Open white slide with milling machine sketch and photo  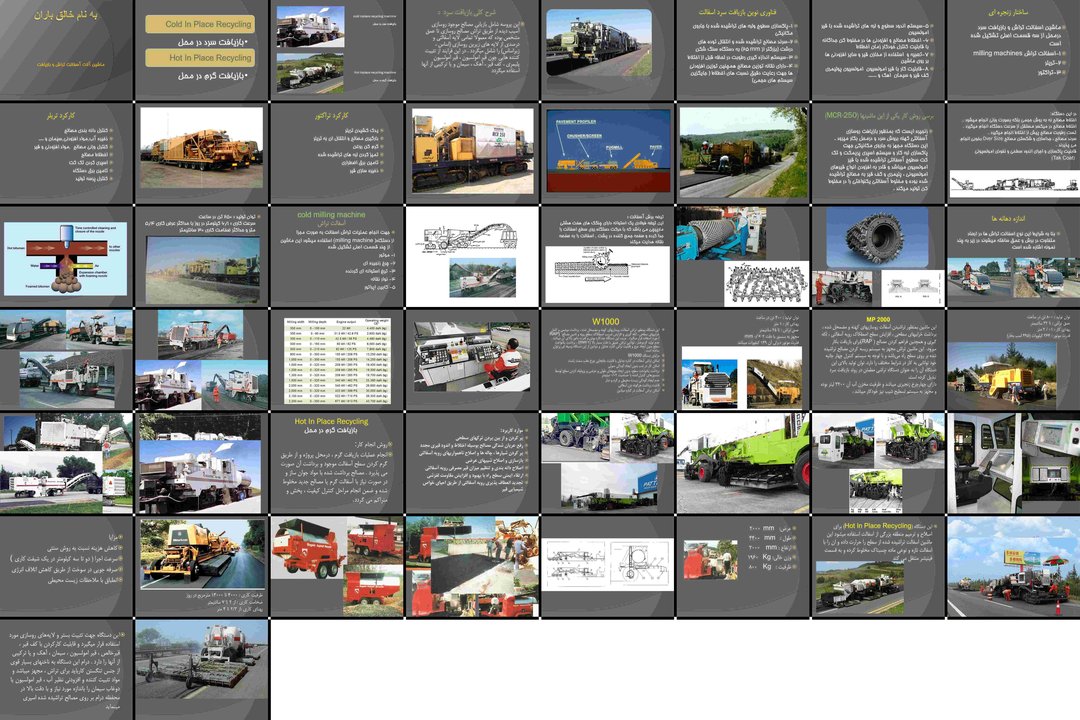point(472,256)
